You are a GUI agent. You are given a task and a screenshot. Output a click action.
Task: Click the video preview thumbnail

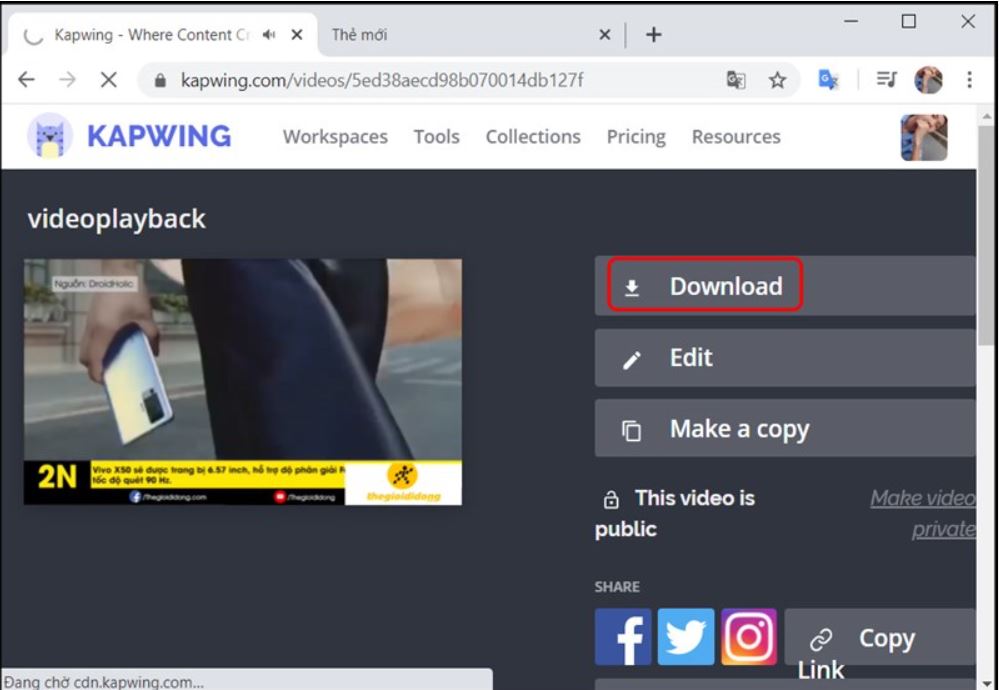click(x=242, y=381)
